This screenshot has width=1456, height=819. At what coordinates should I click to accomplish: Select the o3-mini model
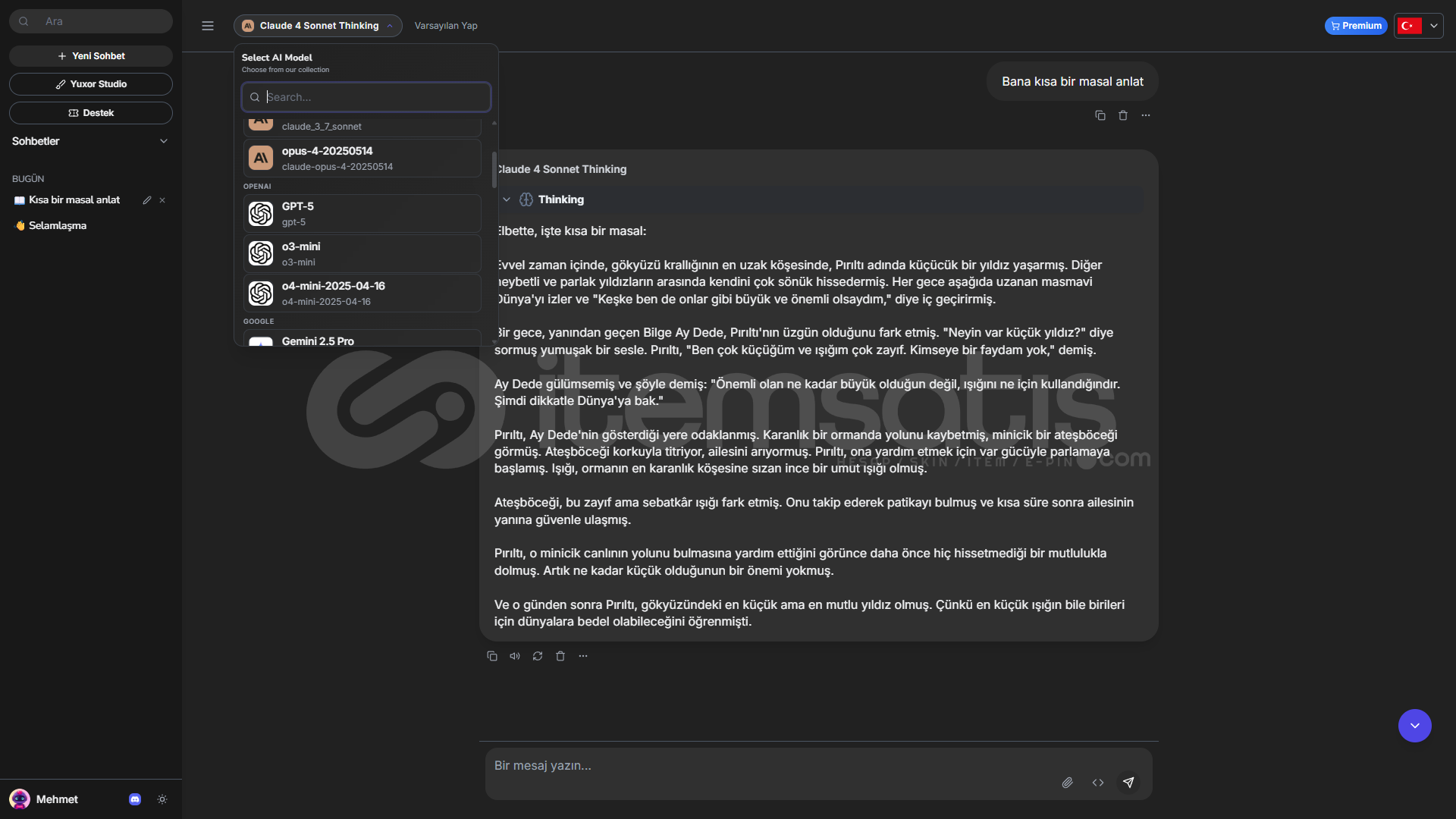point(362,253)
